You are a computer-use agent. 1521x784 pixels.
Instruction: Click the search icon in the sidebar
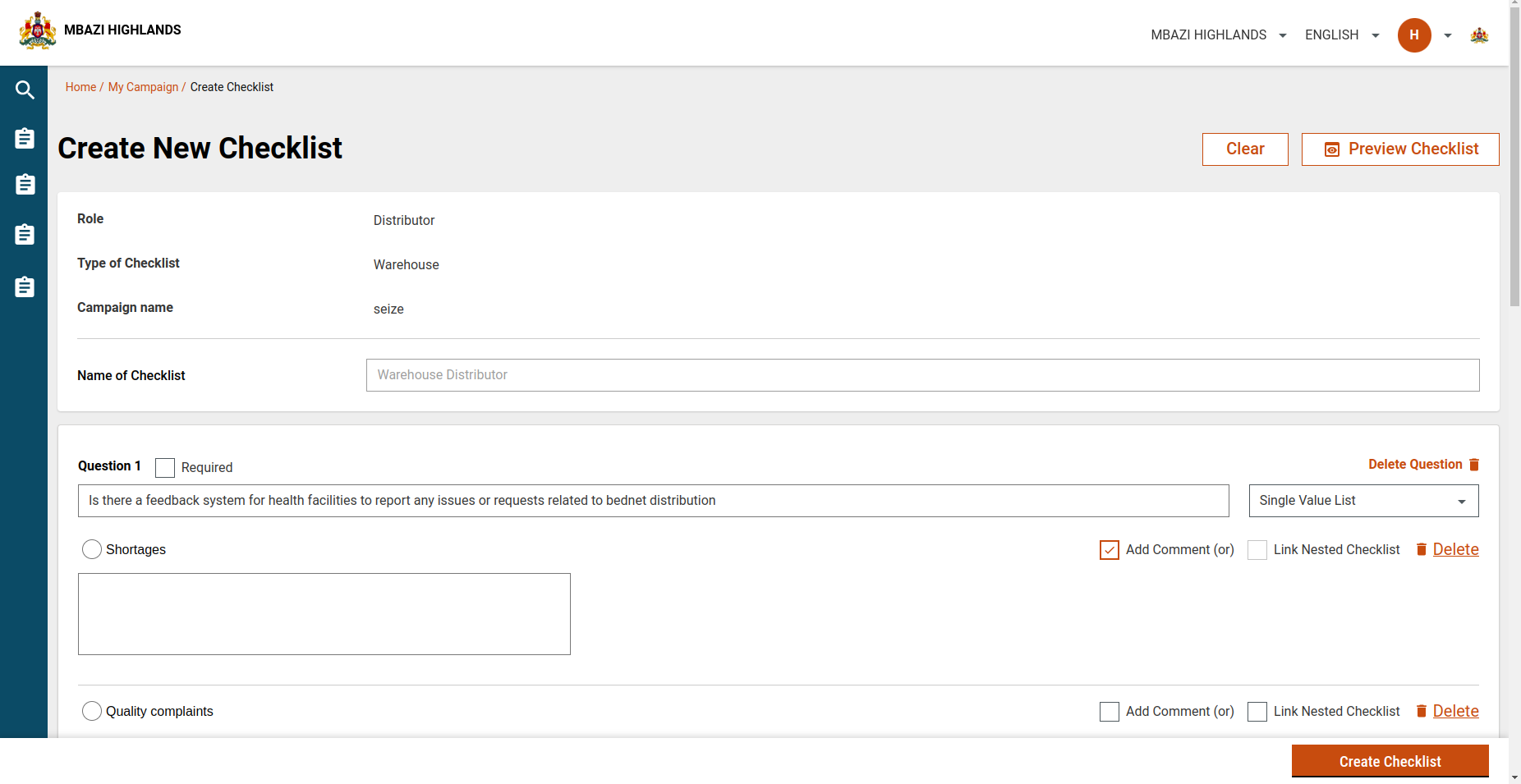tap(25, 90)
